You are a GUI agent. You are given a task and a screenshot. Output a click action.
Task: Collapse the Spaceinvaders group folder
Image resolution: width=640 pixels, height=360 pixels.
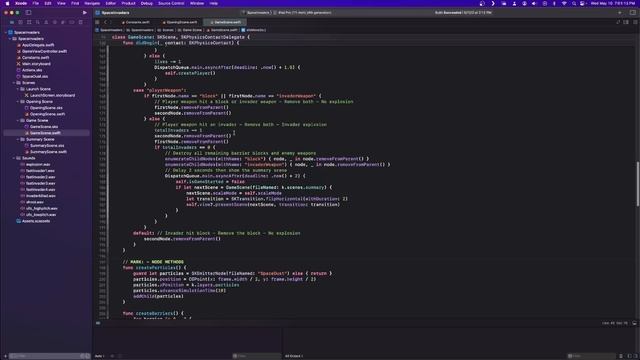[x=10, y=39]
